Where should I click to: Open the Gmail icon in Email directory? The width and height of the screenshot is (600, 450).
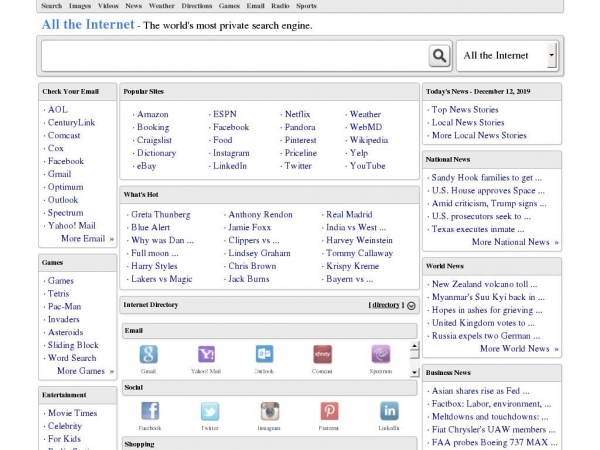pos(148,354)
